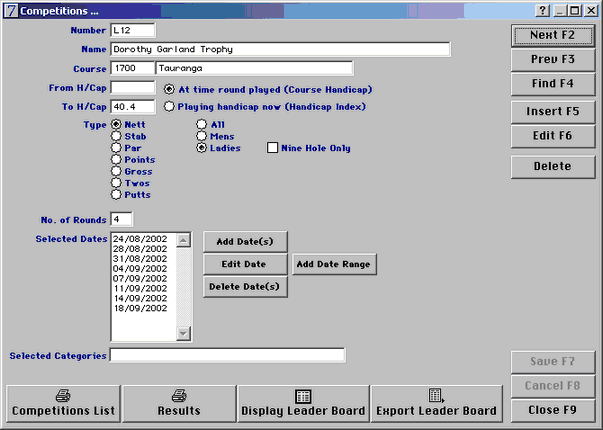Select the Ladies radio button
Screen dimensions: 603x430
point(202,148)
